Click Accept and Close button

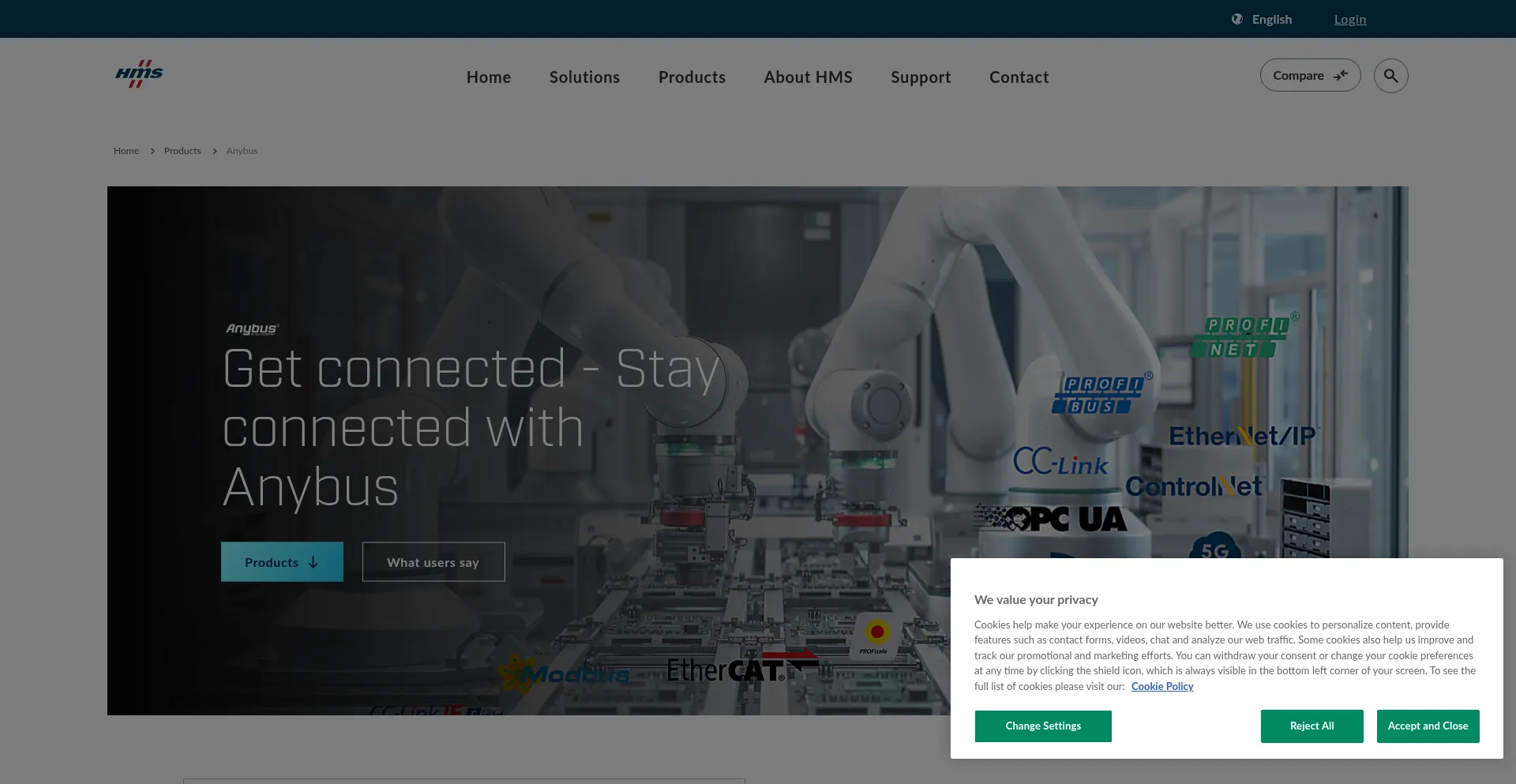pyautogui.click(x=1428, y=726)
